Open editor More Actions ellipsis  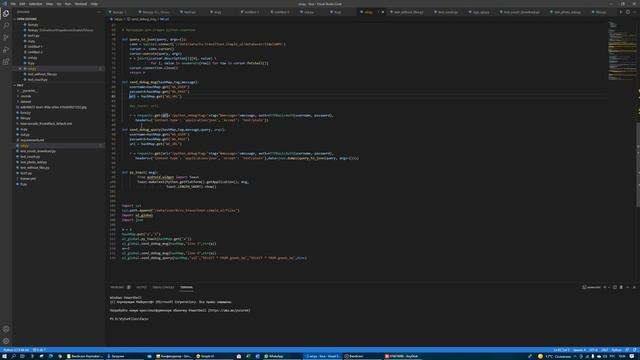634,12
